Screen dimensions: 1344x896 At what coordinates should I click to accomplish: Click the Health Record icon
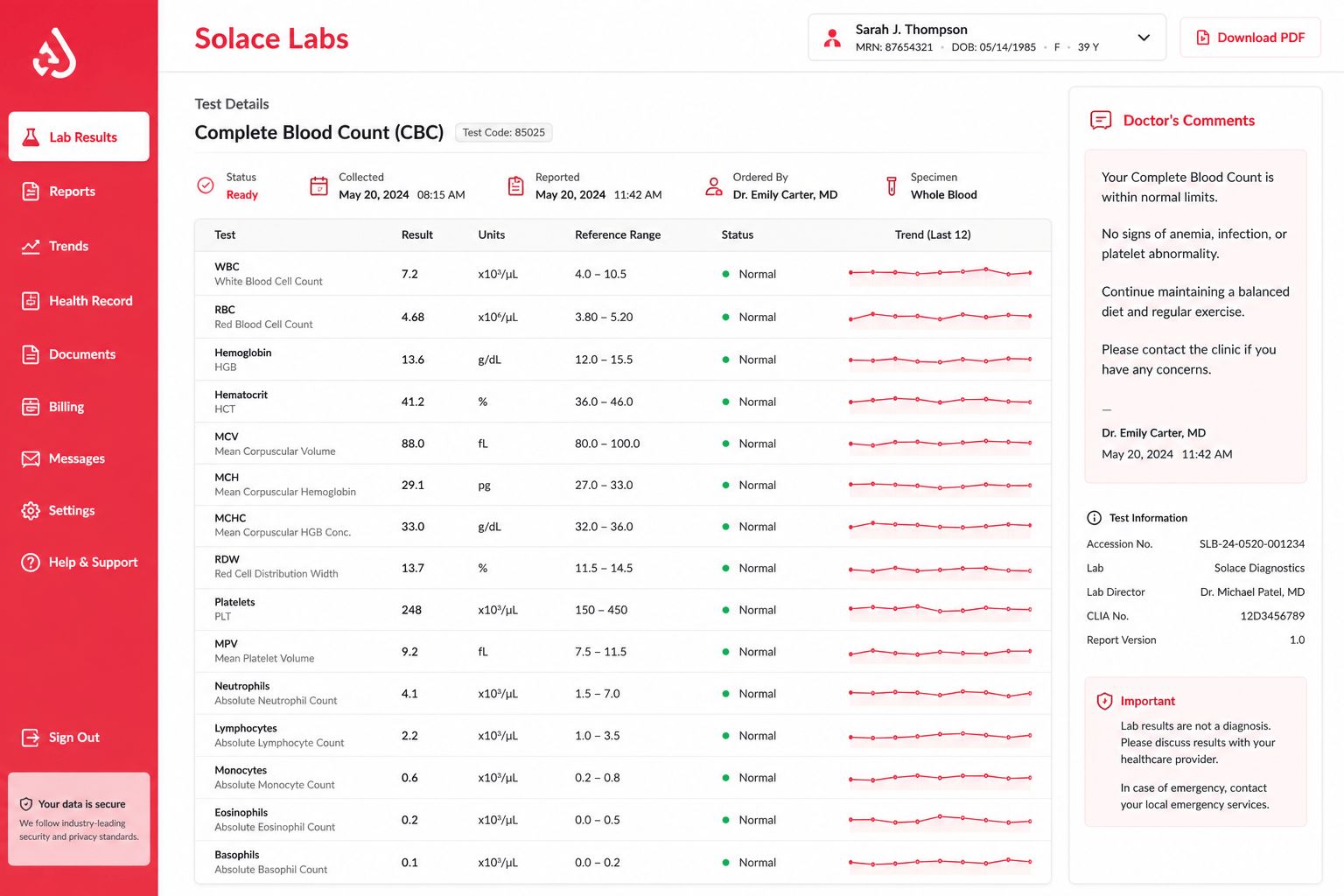coord(31,301)
